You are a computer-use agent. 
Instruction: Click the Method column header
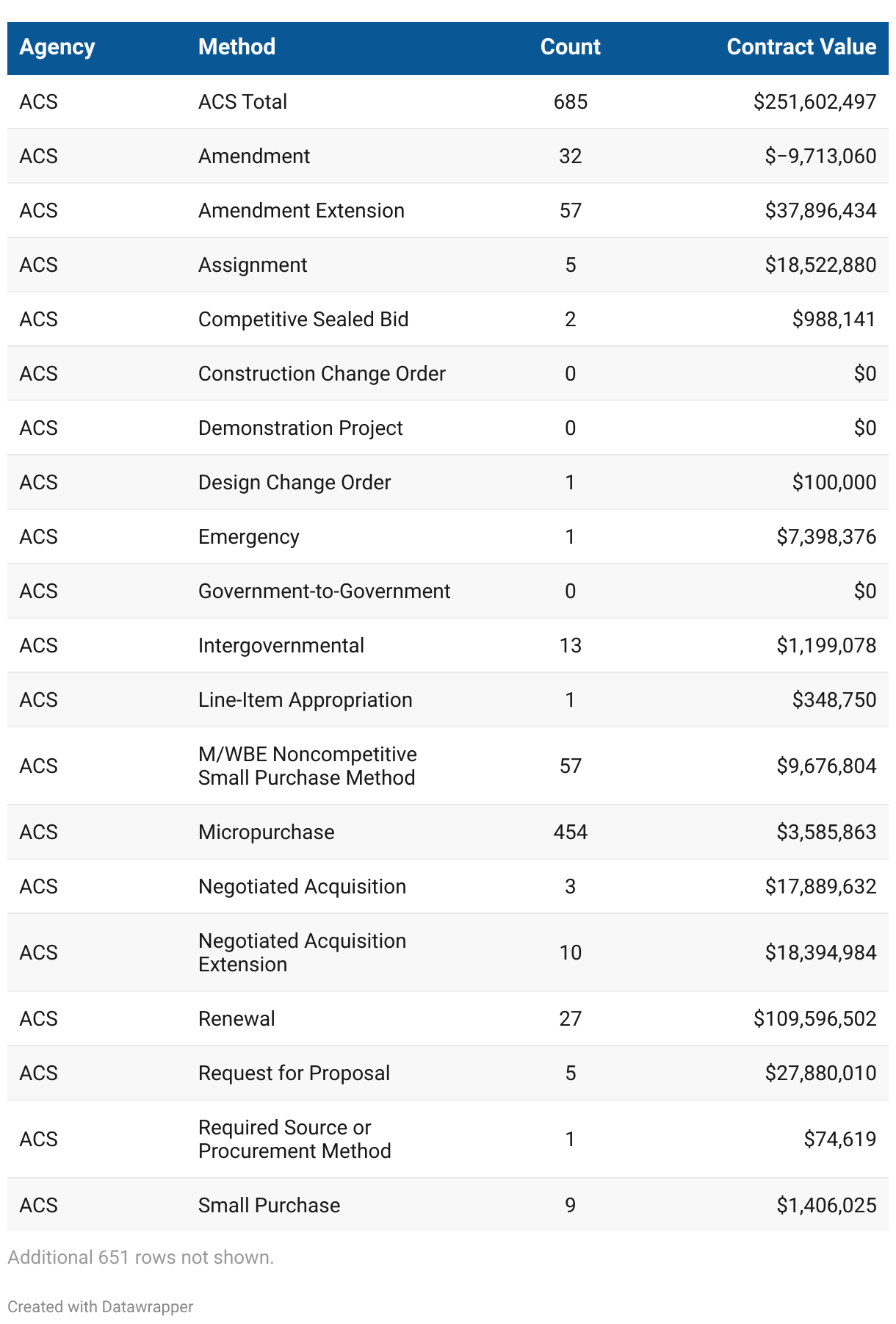tap(236, 47)
